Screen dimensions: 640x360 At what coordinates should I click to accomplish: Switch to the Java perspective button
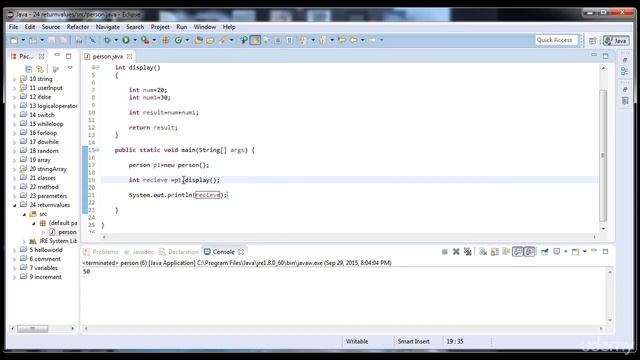pos(616,40)
